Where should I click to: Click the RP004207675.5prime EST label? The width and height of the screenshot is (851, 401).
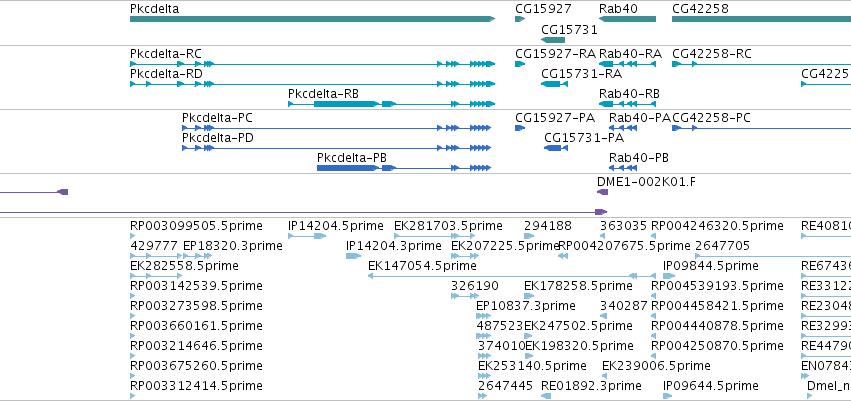click(624, 246)
